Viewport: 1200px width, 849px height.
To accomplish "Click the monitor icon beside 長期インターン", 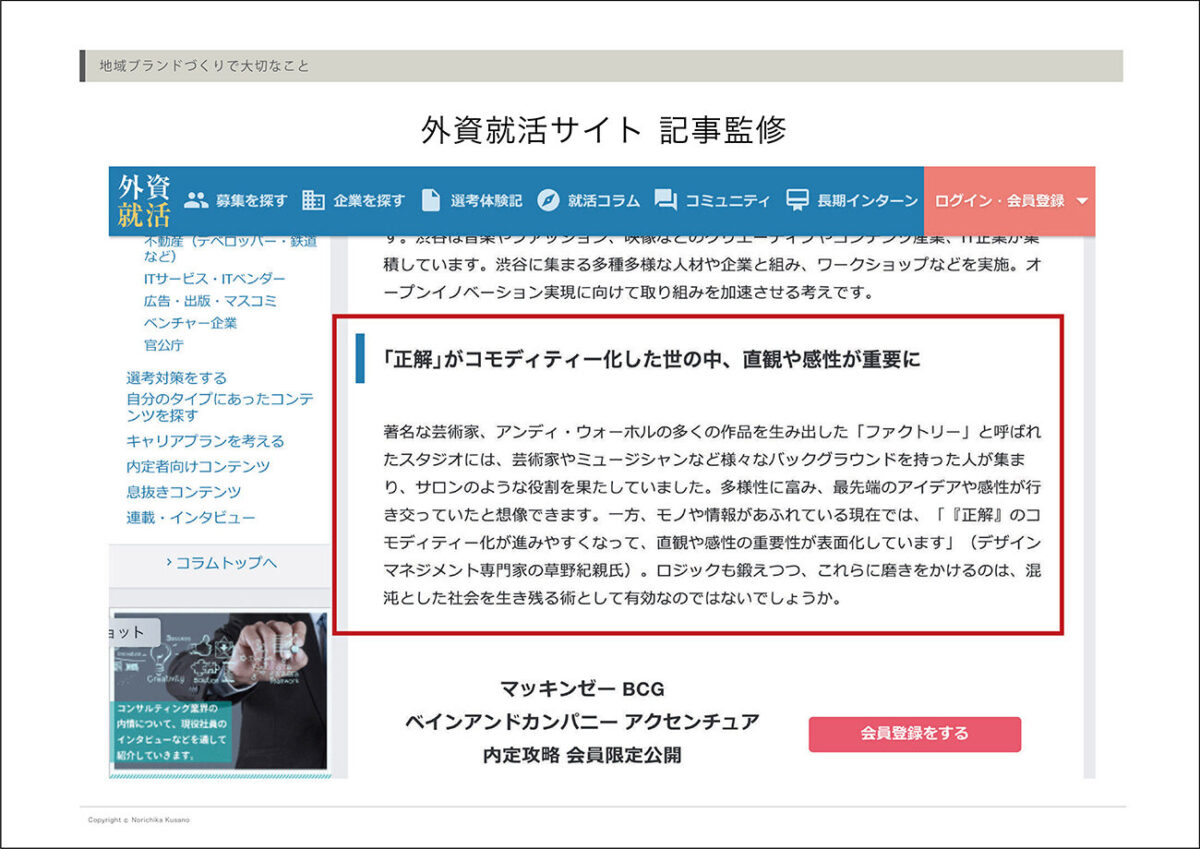I will pos(797,200).
